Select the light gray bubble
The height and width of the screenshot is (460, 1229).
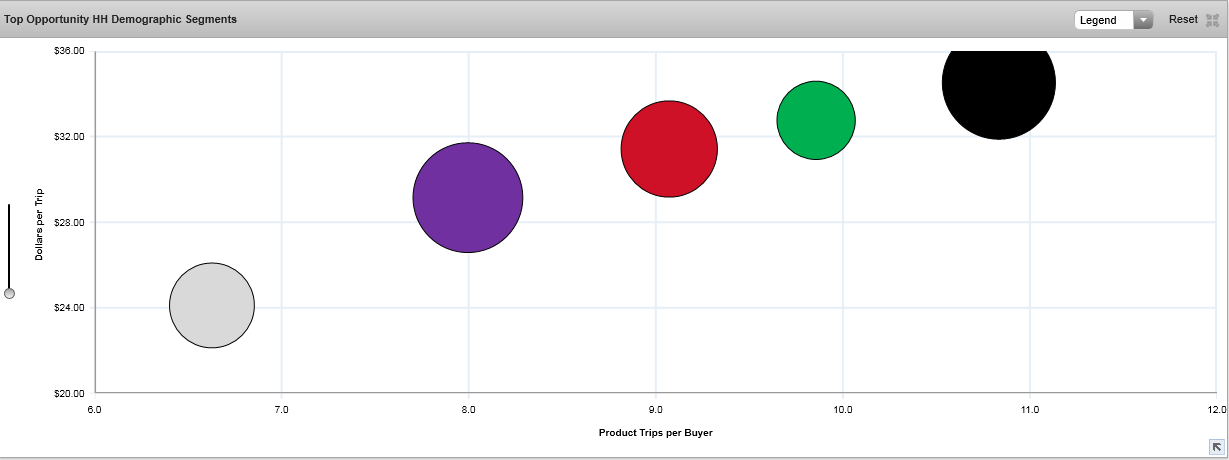click(212, 305)
